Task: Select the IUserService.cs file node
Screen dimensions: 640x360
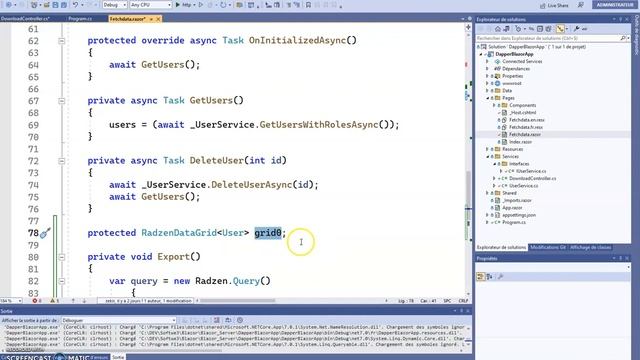Action: coord(531,171)
